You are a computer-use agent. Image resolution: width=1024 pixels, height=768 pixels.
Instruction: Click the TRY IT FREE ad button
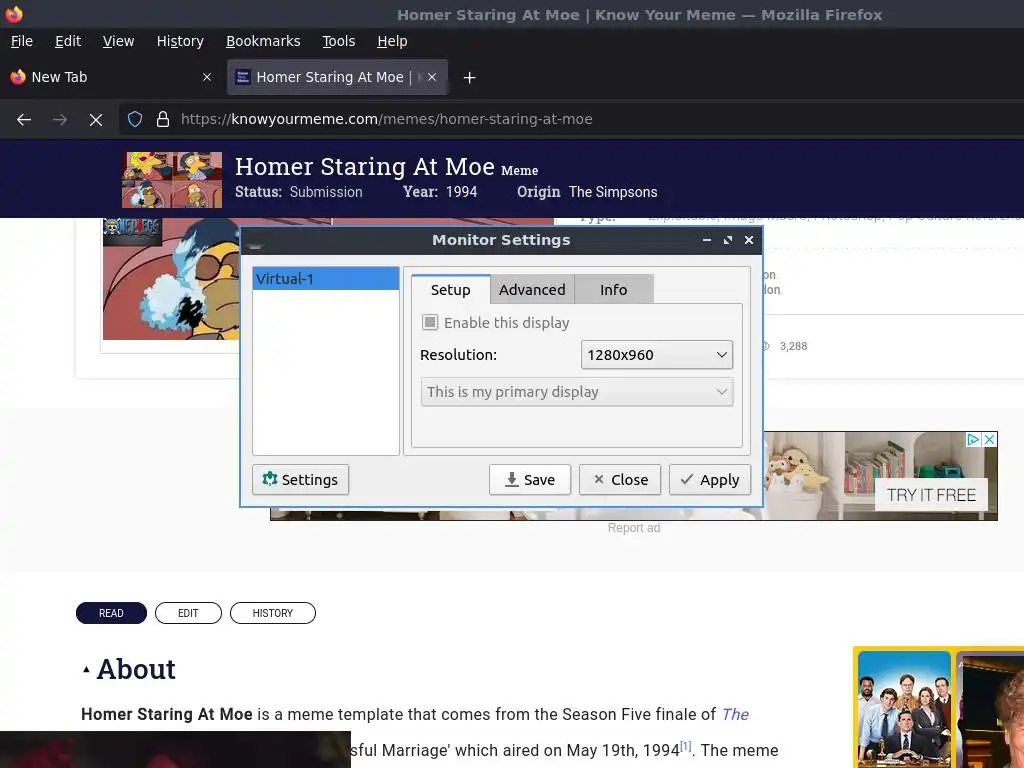tap(931, 495)
